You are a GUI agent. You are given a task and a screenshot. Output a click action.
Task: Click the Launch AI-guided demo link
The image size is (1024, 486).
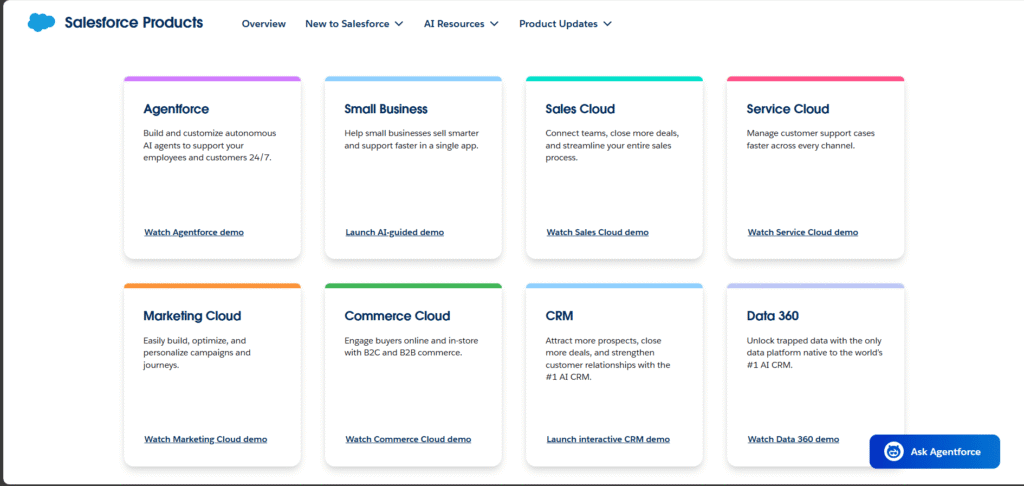pyautogui.click(x=394, y=232)
